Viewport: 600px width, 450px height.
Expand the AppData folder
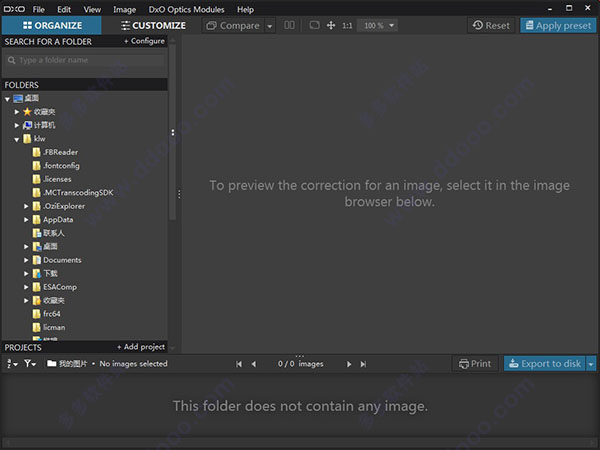[x=26, y=220]
